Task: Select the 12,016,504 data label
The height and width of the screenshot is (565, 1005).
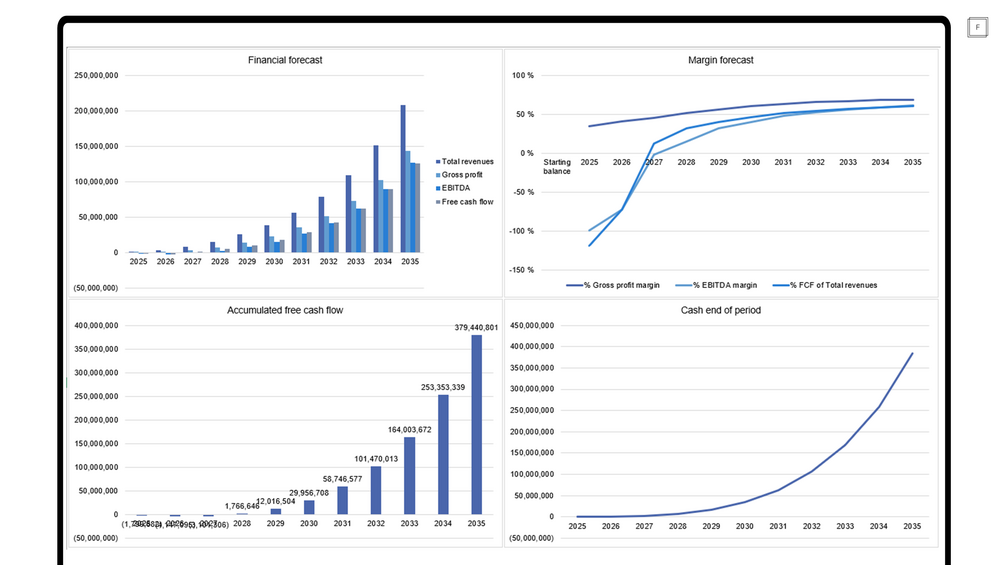Action: click(276, 502)
